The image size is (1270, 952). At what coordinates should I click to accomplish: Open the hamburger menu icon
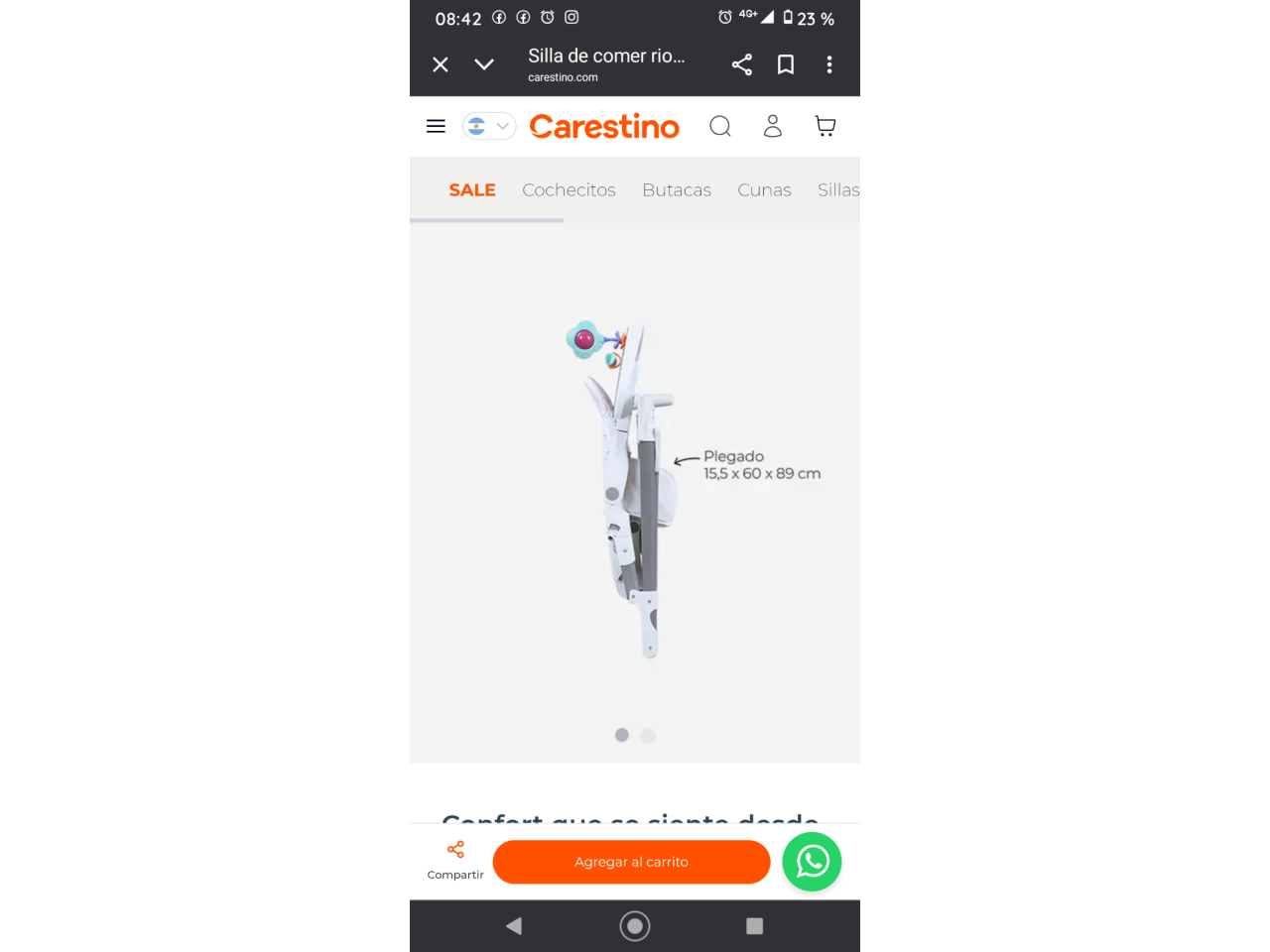point(436,126)
